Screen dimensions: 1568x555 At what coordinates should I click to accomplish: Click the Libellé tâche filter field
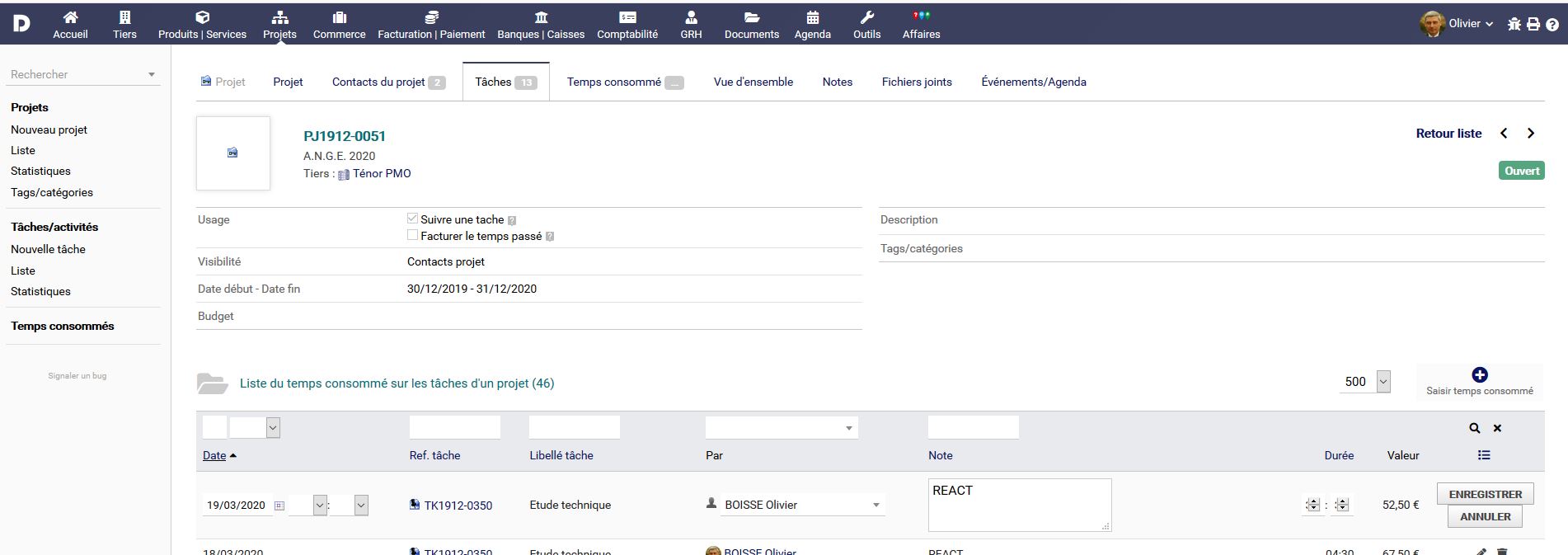coord(575,427)
